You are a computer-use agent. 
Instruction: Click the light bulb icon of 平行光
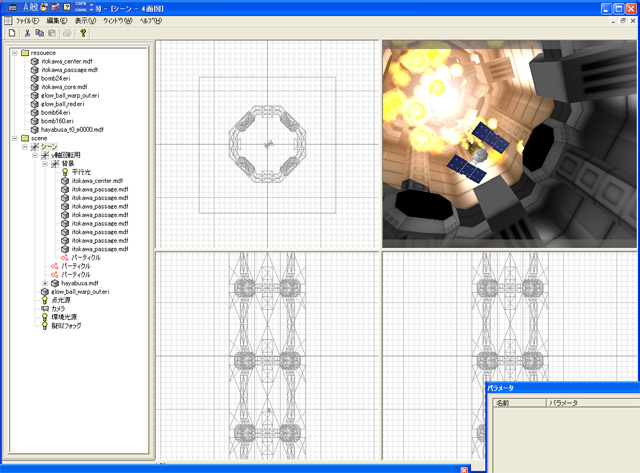[x=65, y=172]
